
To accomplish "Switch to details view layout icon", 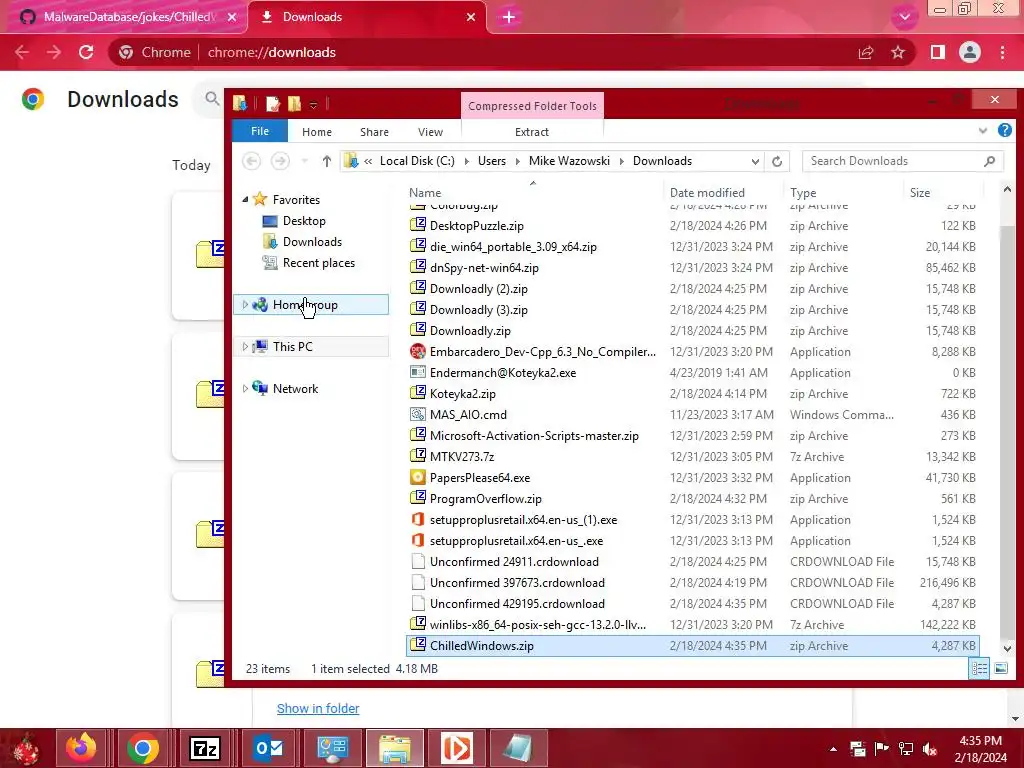I will point(980,668).
